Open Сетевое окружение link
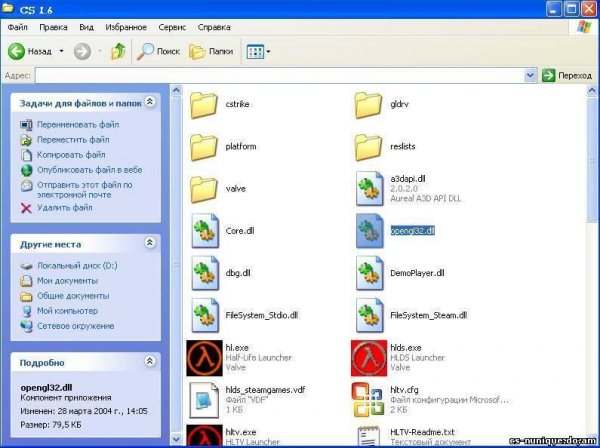 click(x=75, y=326)
